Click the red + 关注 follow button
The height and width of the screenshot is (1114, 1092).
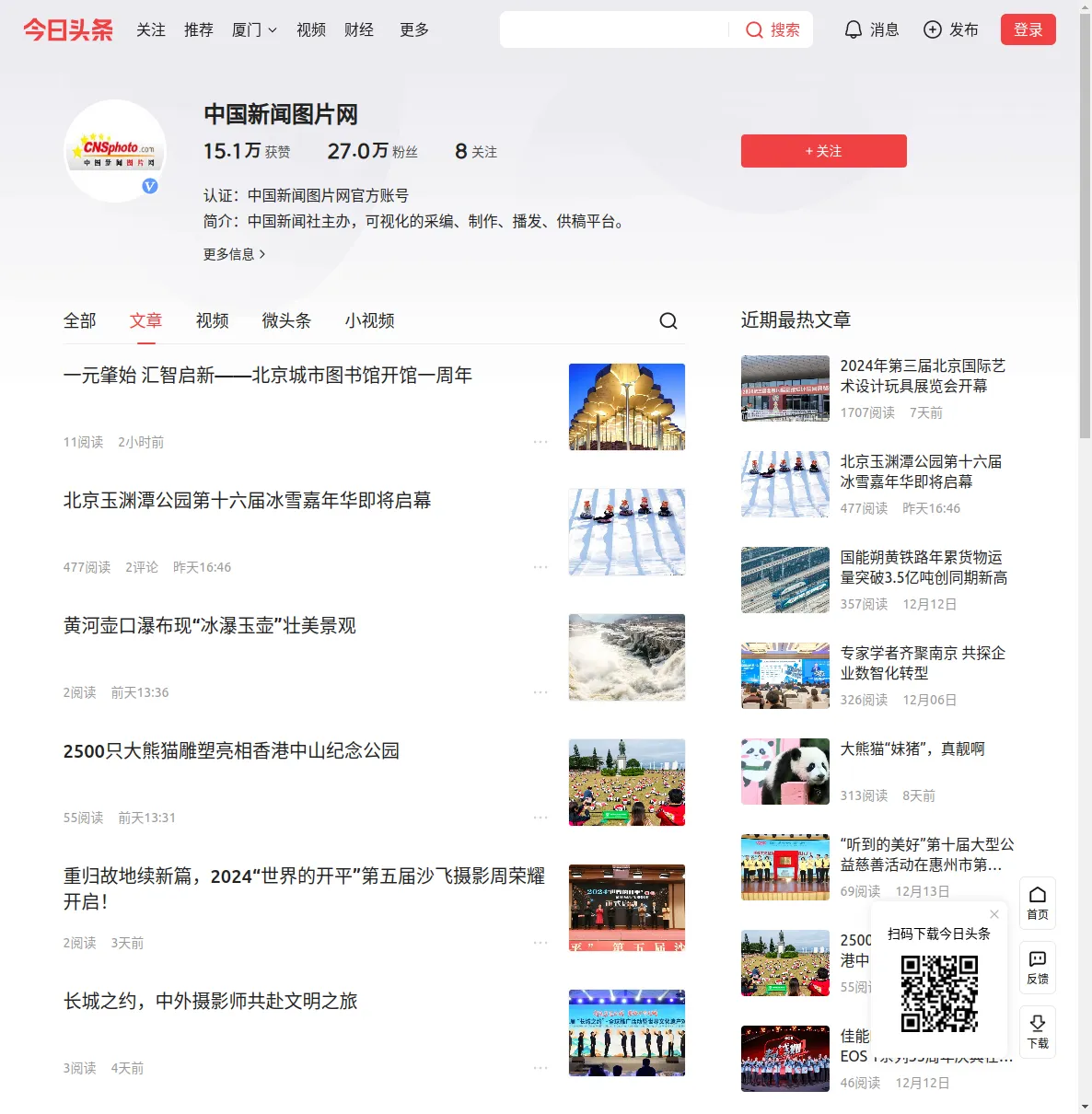[x=824, y=151]
